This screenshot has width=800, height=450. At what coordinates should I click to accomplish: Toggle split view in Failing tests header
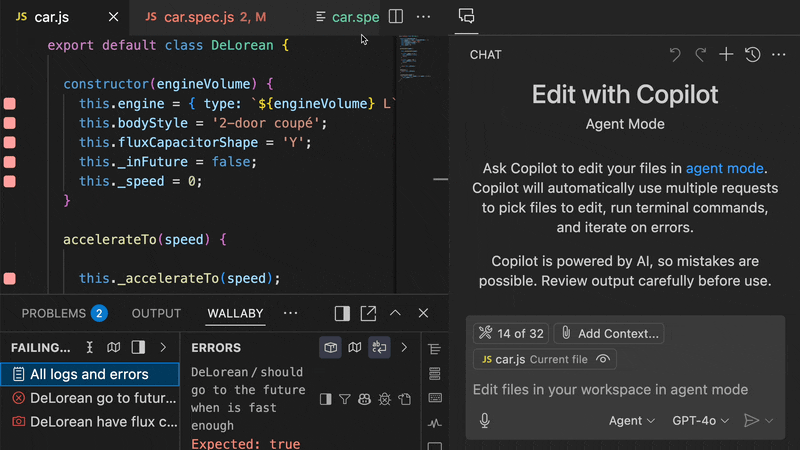(138, 347)
